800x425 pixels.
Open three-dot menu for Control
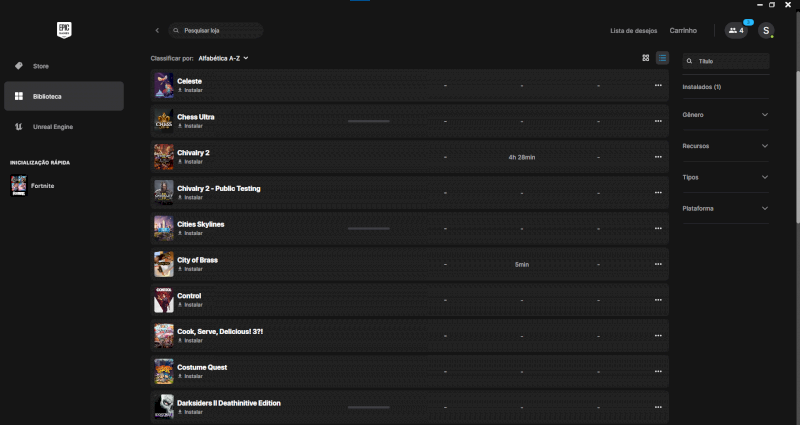coord(658,300)
